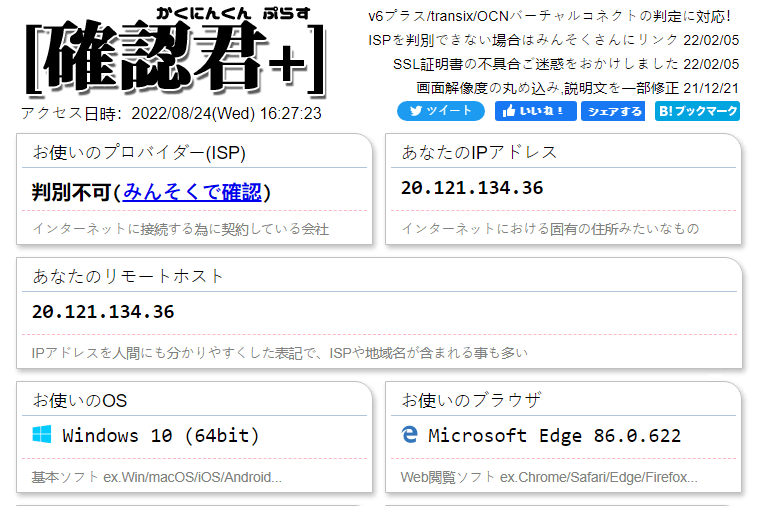The image size is (771, 506).
Task: Click the Microsoft Edge 86.0.622 text
Action: [554, 436]
